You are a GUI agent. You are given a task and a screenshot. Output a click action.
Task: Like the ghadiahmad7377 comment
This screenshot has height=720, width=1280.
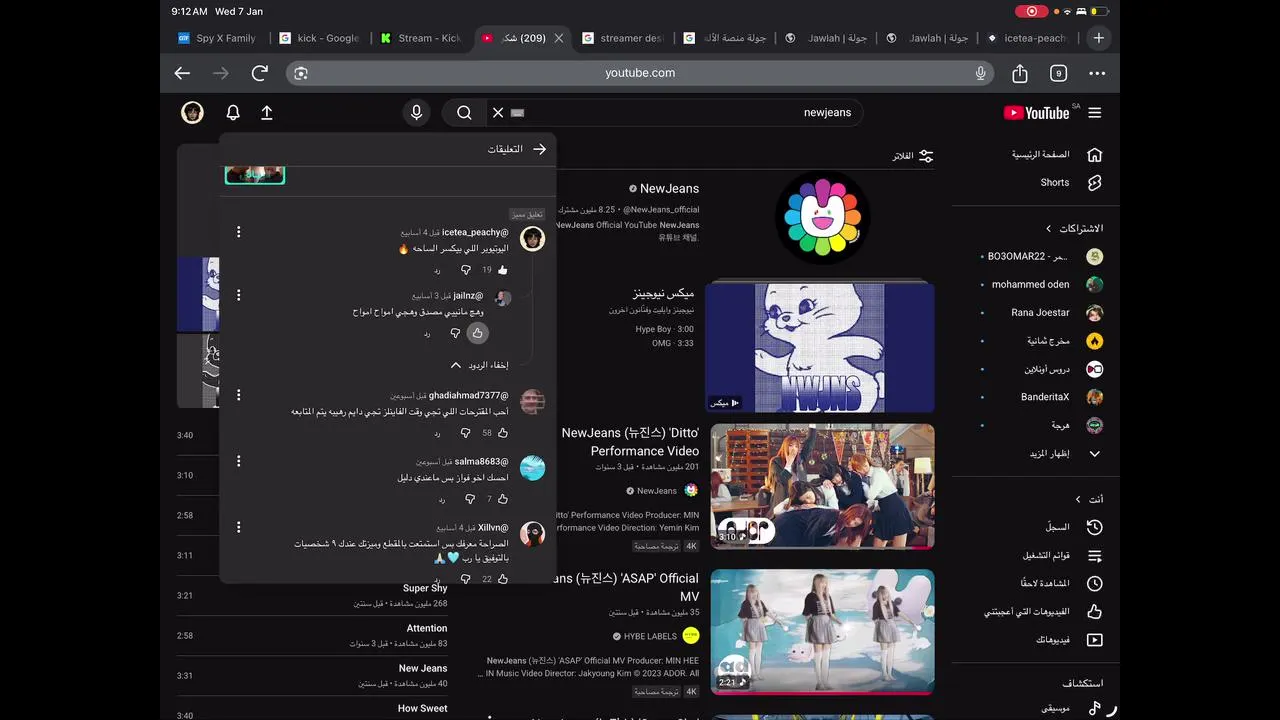tap(502, 433)
